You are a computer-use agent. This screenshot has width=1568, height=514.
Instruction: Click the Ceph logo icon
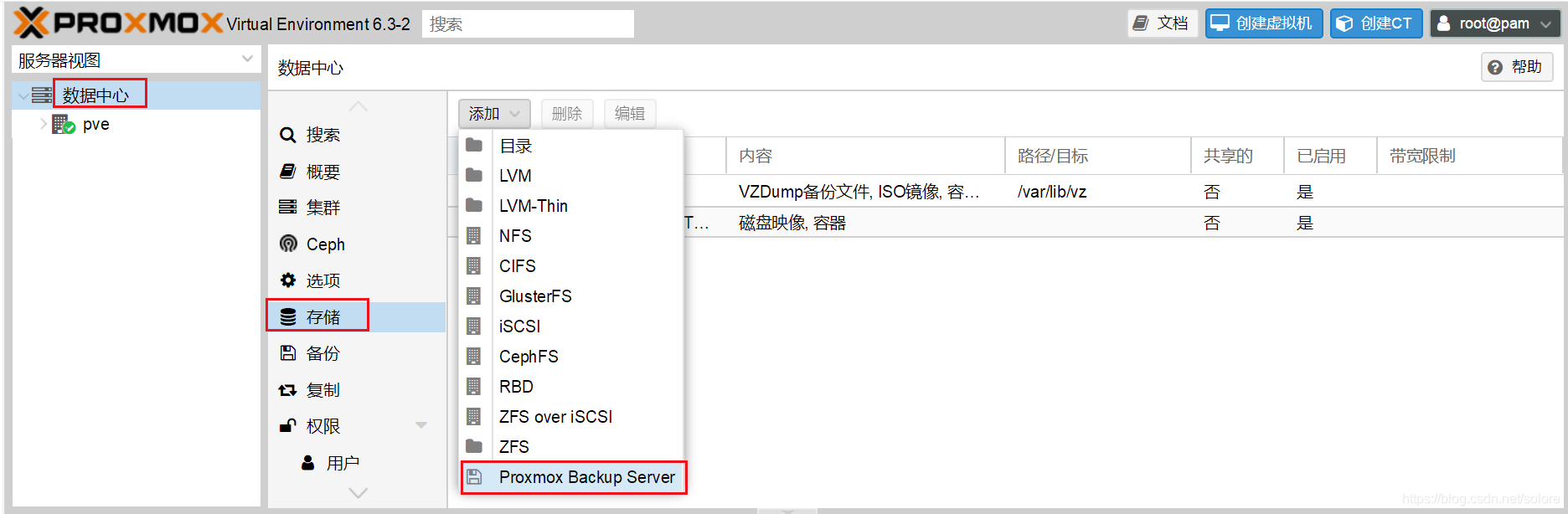coord(288,244)
